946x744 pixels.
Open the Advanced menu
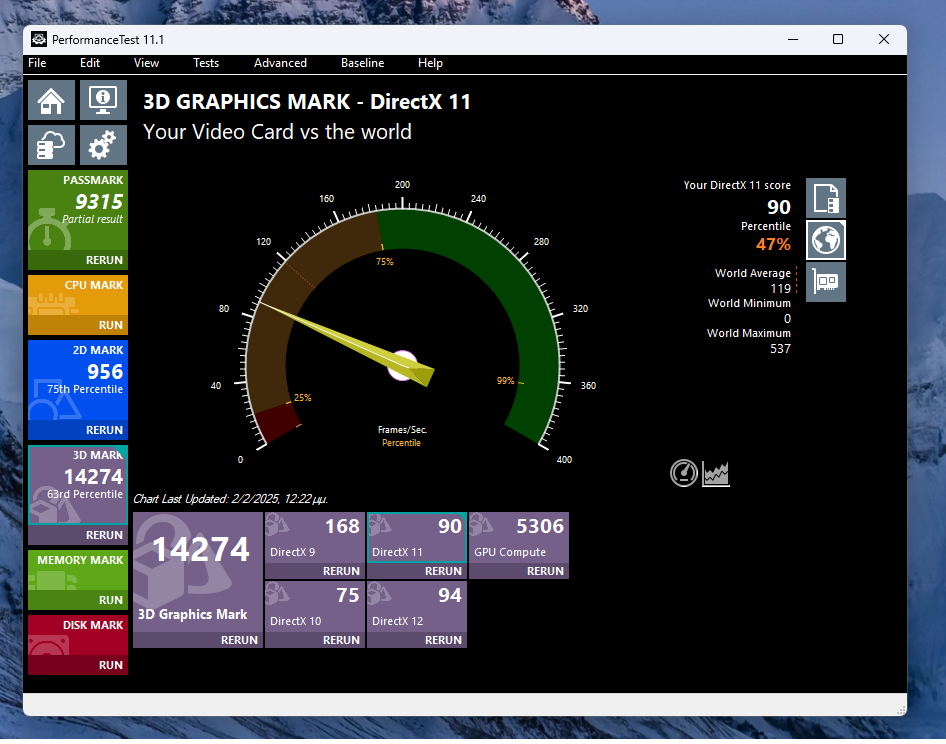[280, 63]
